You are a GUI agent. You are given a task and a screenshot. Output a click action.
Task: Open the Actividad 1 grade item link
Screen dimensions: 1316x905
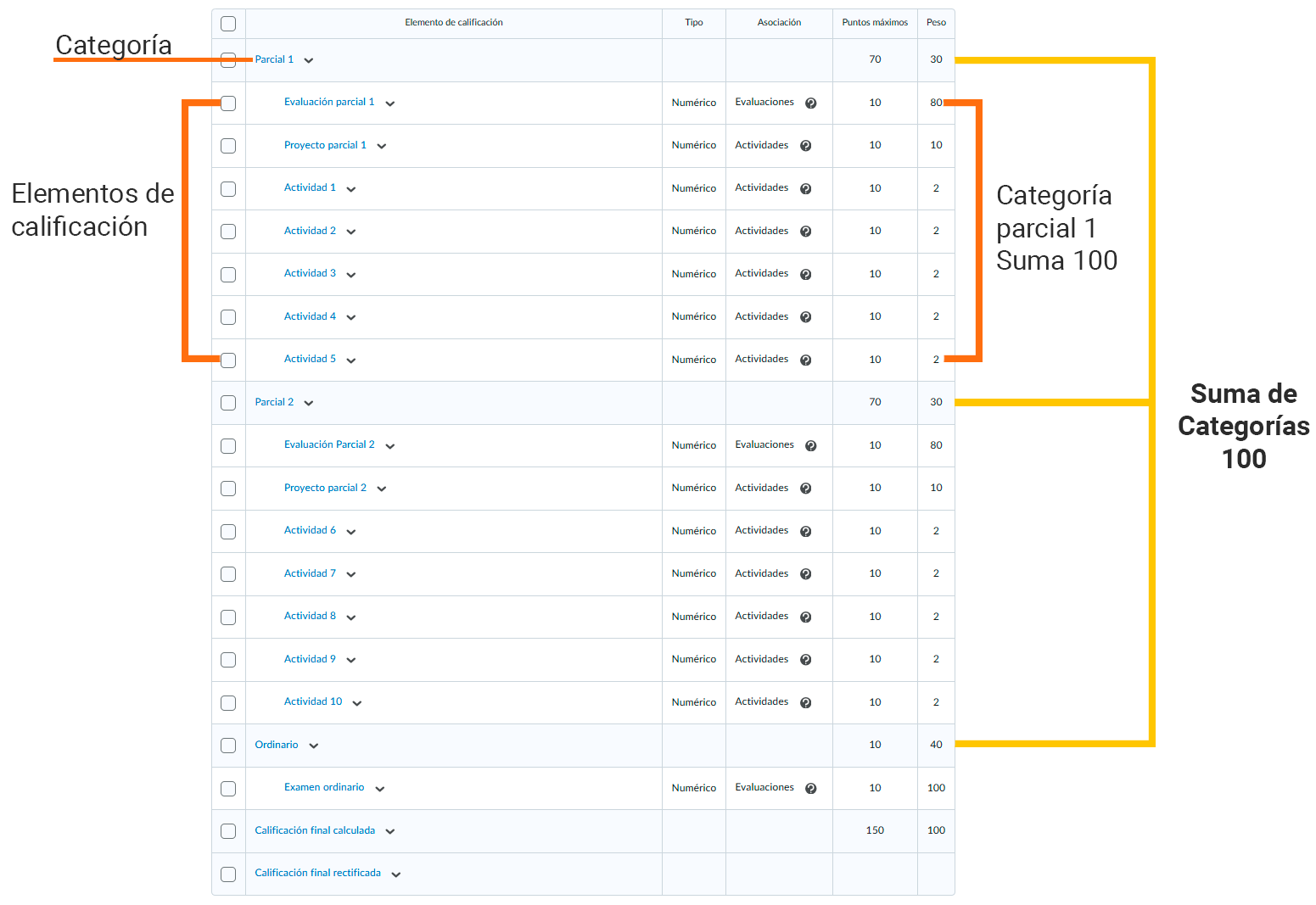click(310, 188)
